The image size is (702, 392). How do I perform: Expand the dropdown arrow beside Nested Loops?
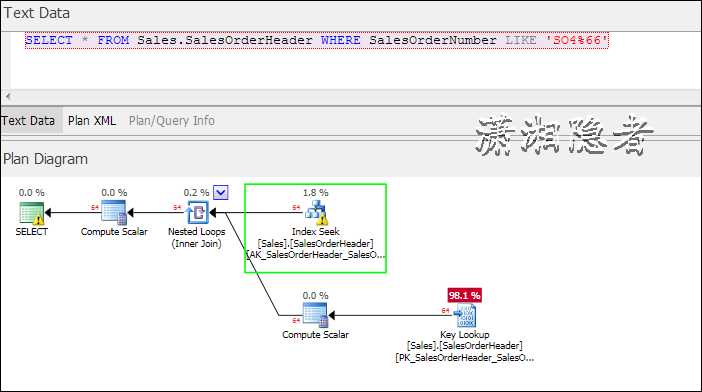click(220, 192)
